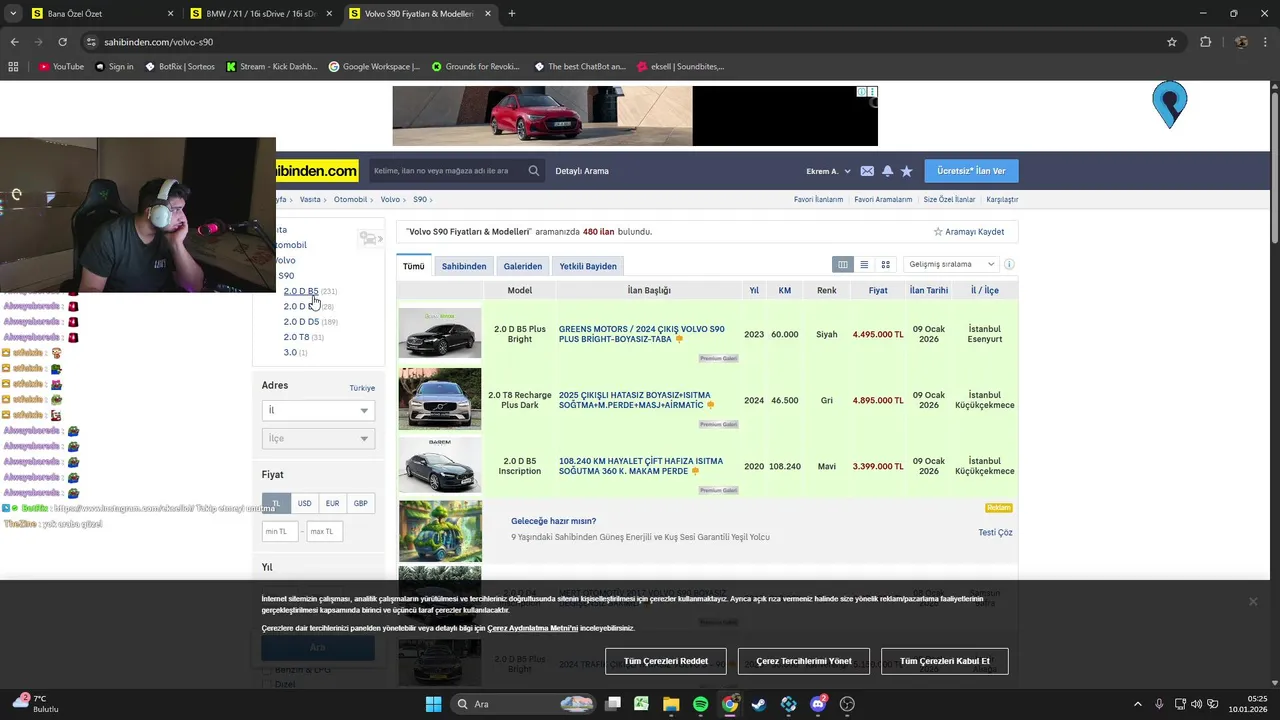
Task: Close the Bana Özel Özet tab
Action: tap(170, 14)
